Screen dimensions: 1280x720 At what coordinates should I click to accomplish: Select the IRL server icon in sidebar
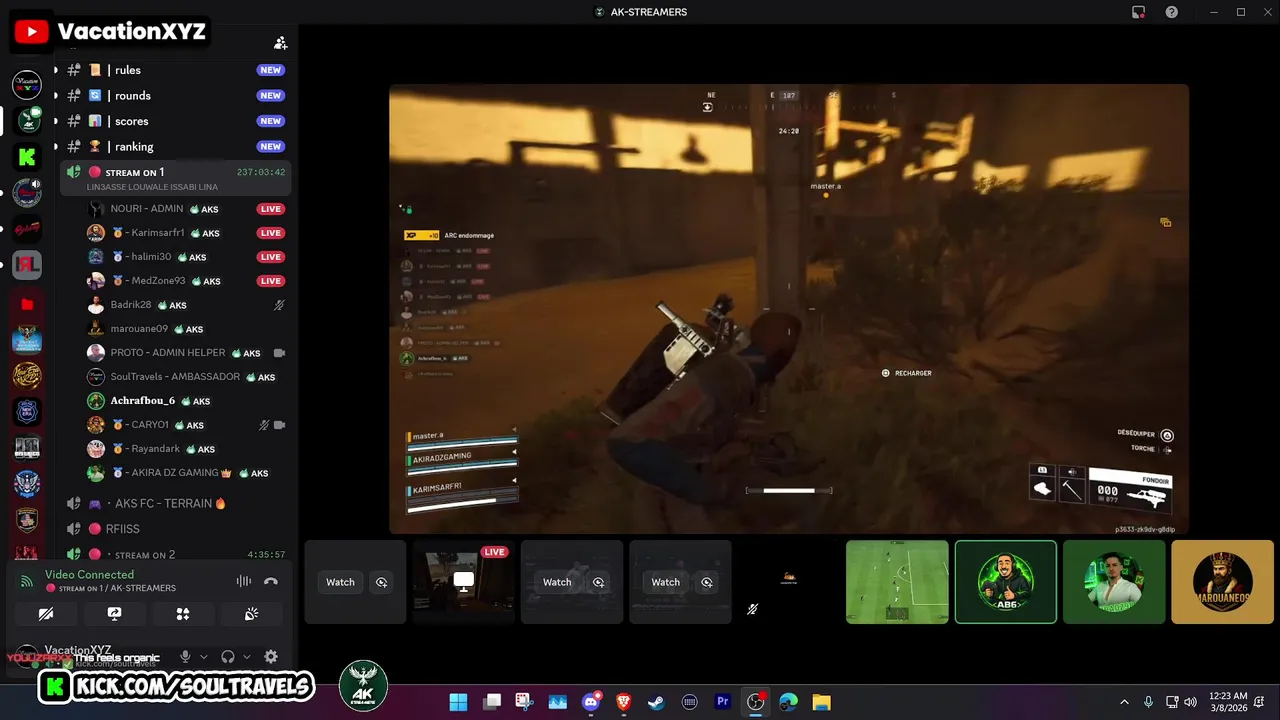tap(27, 265)
